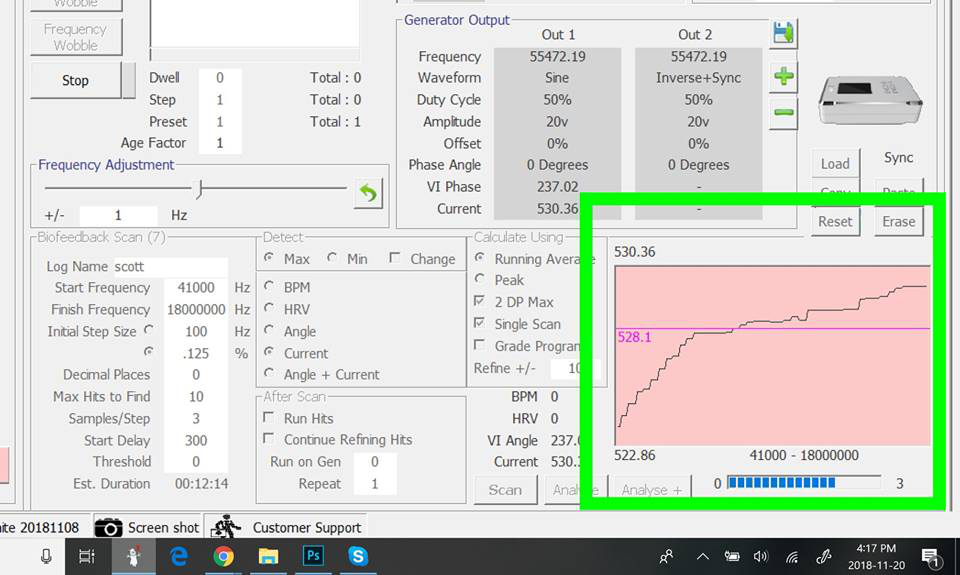Open Skype from the taskbar
960x575 pixels.
click(358, 556)
